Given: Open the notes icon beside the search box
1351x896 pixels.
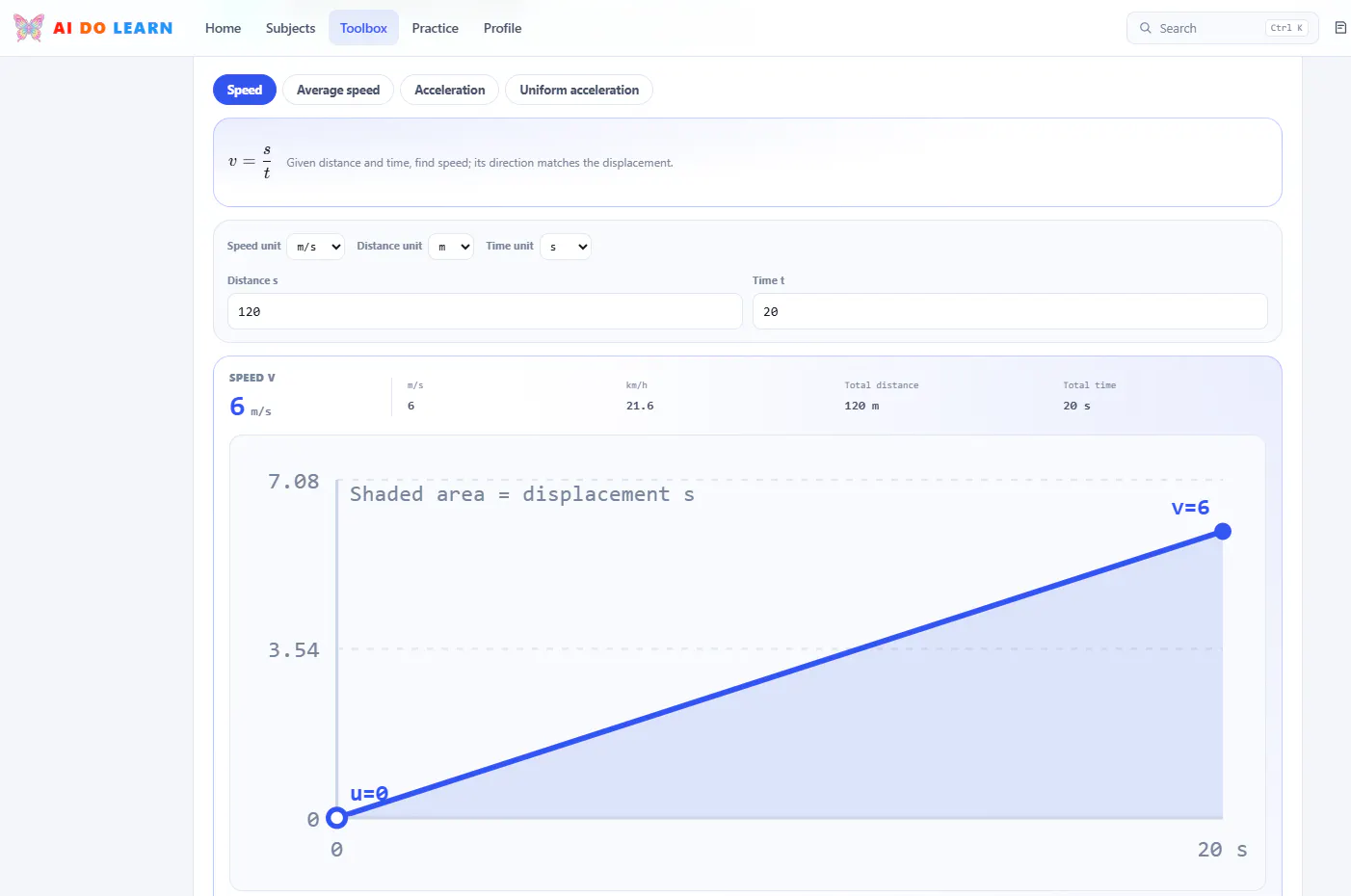Looking at the screenshot, I should 1340,28.
